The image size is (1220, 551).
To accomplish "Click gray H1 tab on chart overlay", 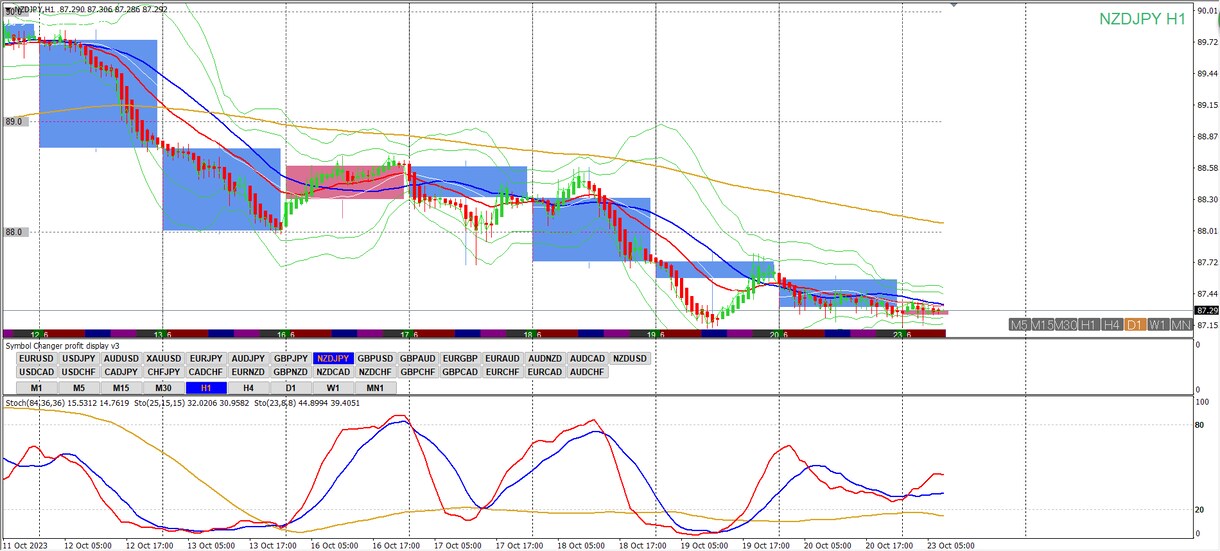I will click(x=1089, y=325).
